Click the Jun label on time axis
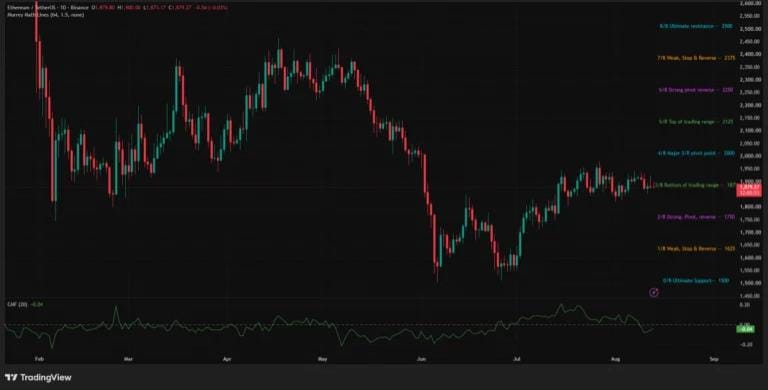 click(x=421, y=359)
